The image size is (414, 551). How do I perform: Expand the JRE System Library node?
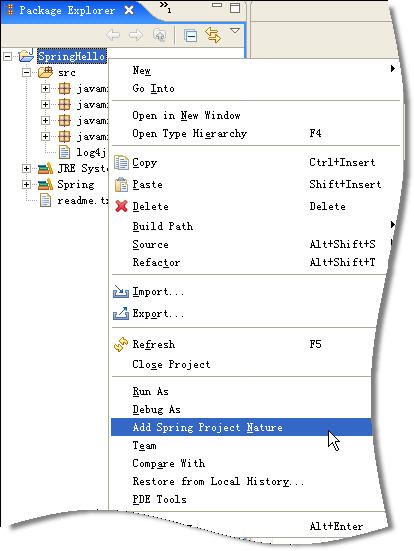pyautogui.click(x=26, y=169)
